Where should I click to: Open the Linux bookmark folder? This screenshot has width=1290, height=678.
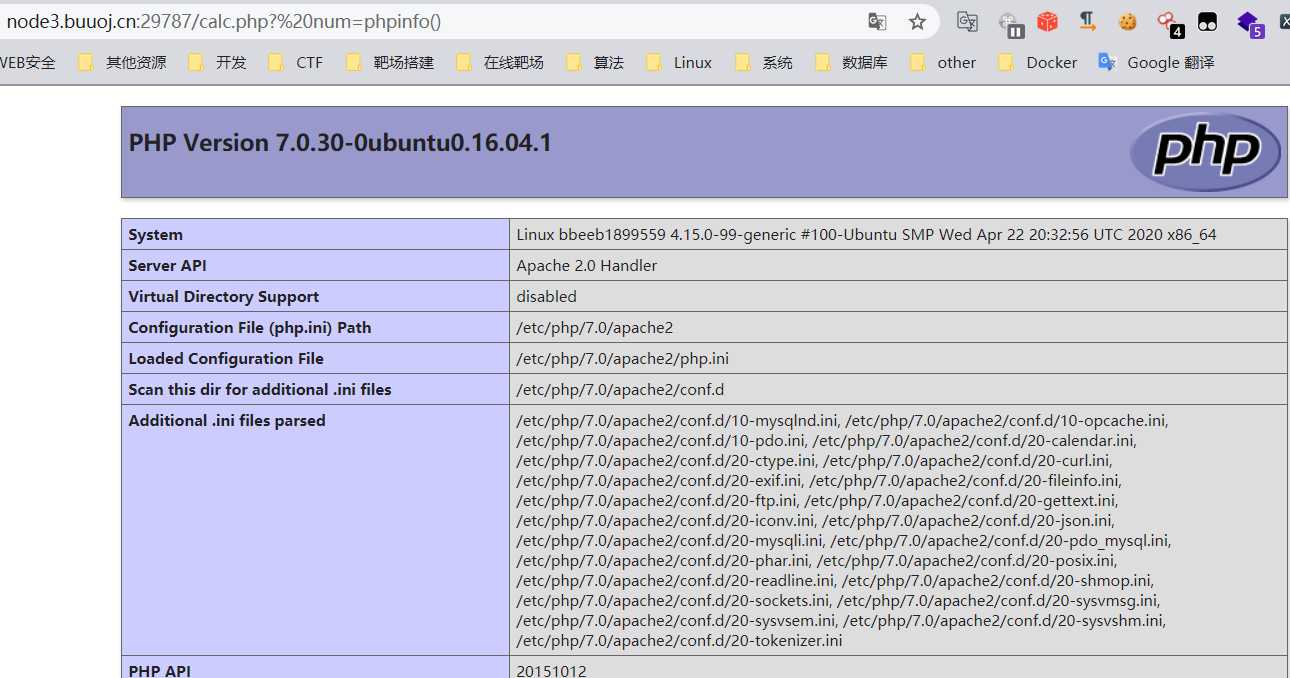click(679, 62)
